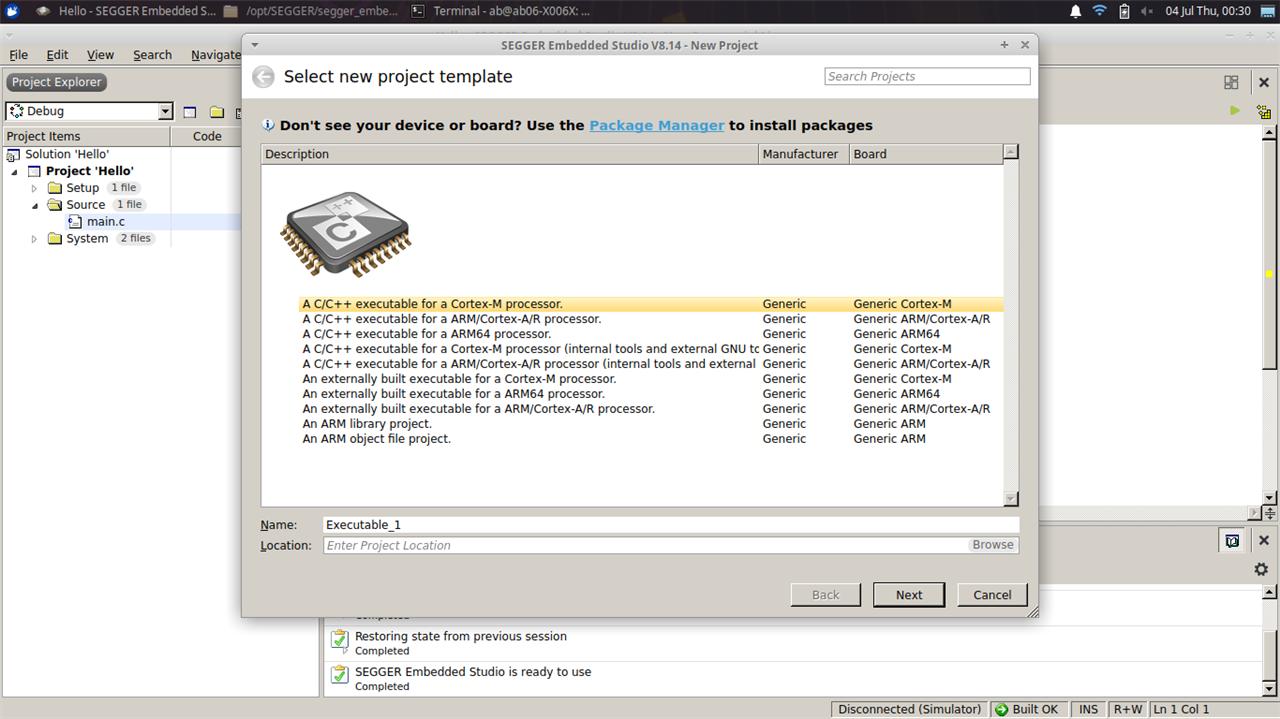Image resolution: width=1280 pixels, height=719 pixels.
Task: Click the yellow build configuration icon
Action: (1264, 112)
